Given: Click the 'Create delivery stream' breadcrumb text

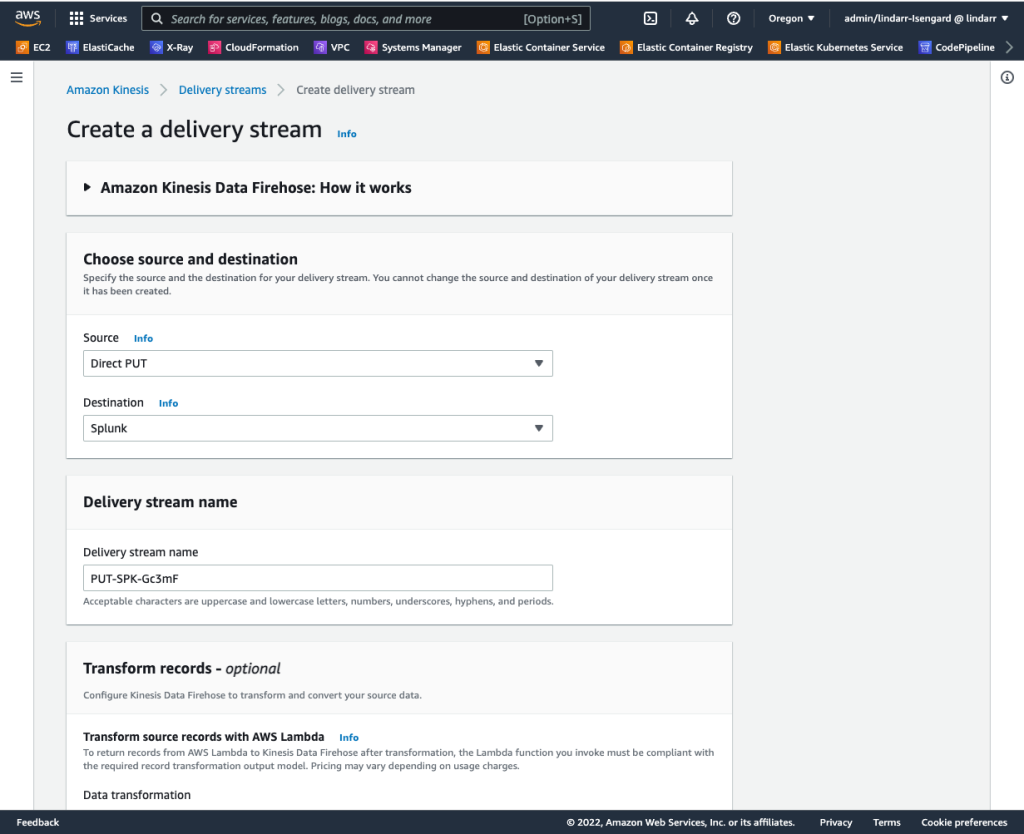Looking at the screenshot, I should click(355, 90).
